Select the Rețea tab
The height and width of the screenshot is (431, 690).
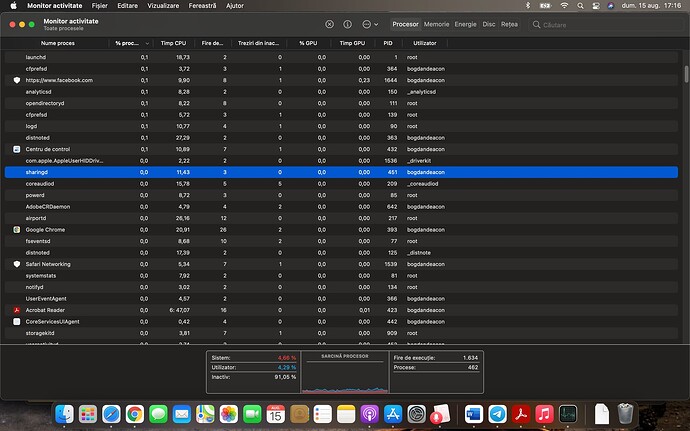coord(510,23)
